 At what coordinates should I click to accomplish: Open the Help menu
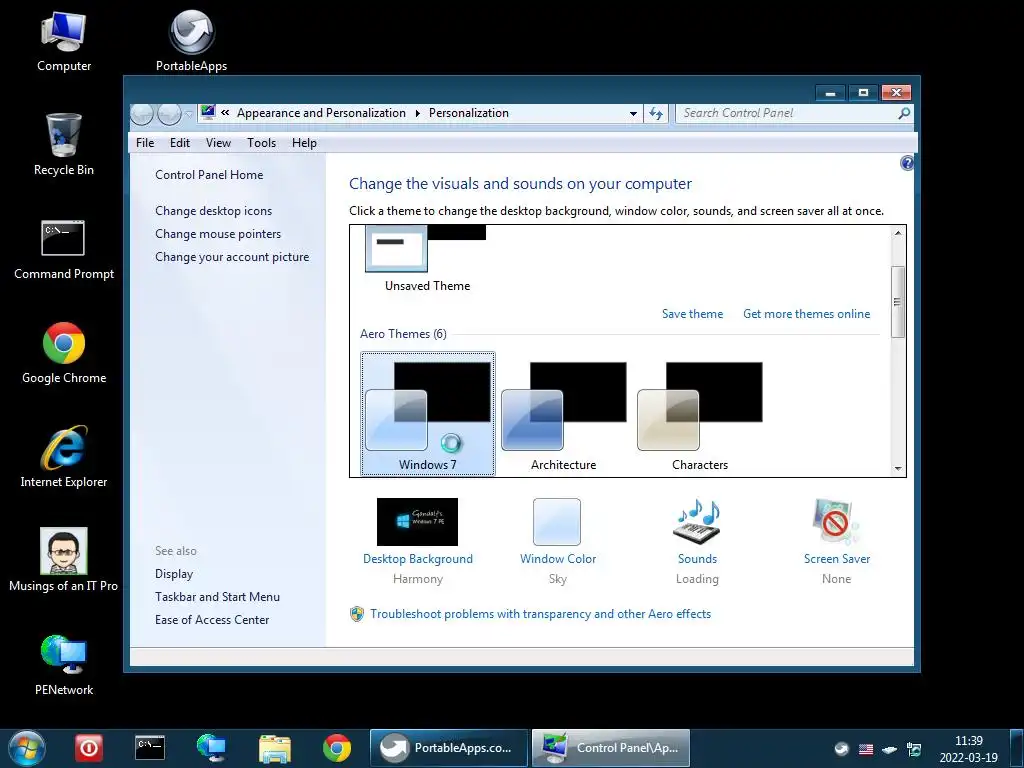pyautogui.click(x=304, y=143)
